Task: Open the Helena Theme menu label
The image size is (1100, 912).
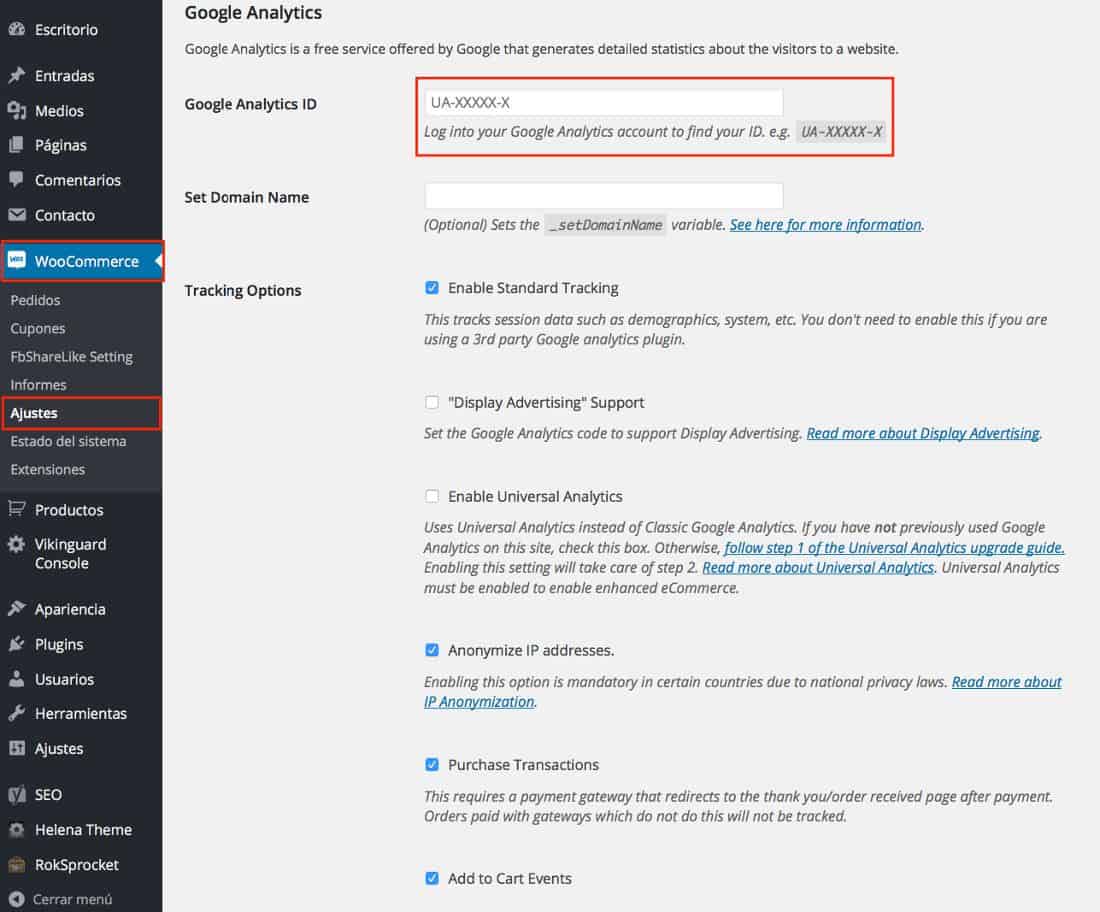Action: point(83,830)
